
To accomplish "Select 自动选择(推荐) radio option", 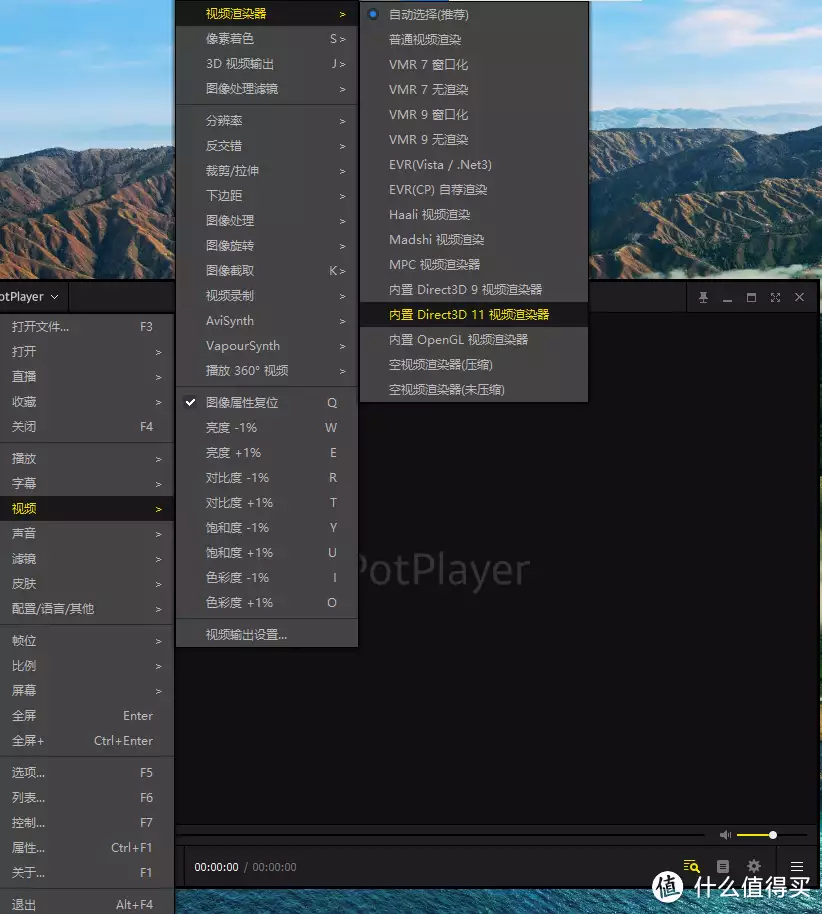I will pos(474,15).
